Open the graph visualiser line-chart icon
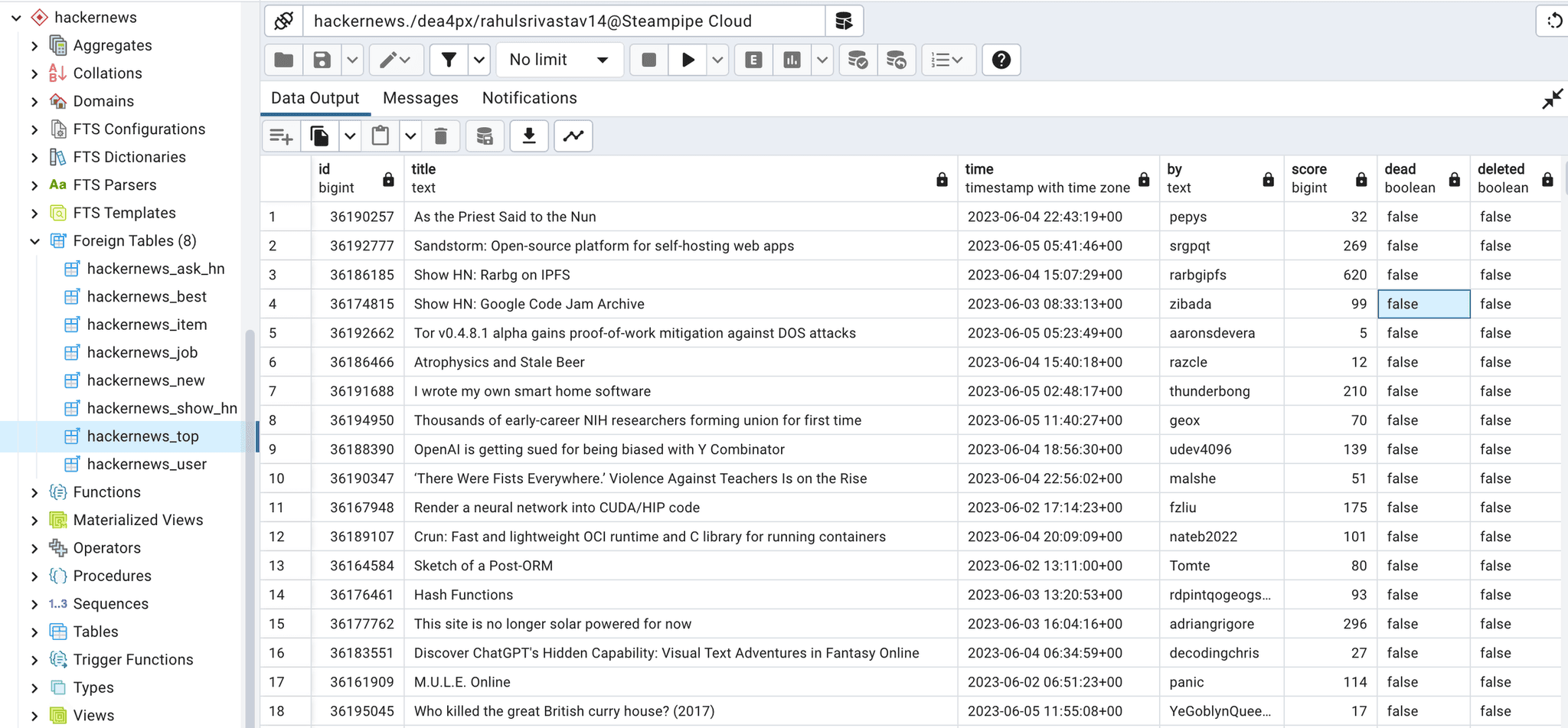Viewport: 1568px width, 728px height. coord(573,136)
